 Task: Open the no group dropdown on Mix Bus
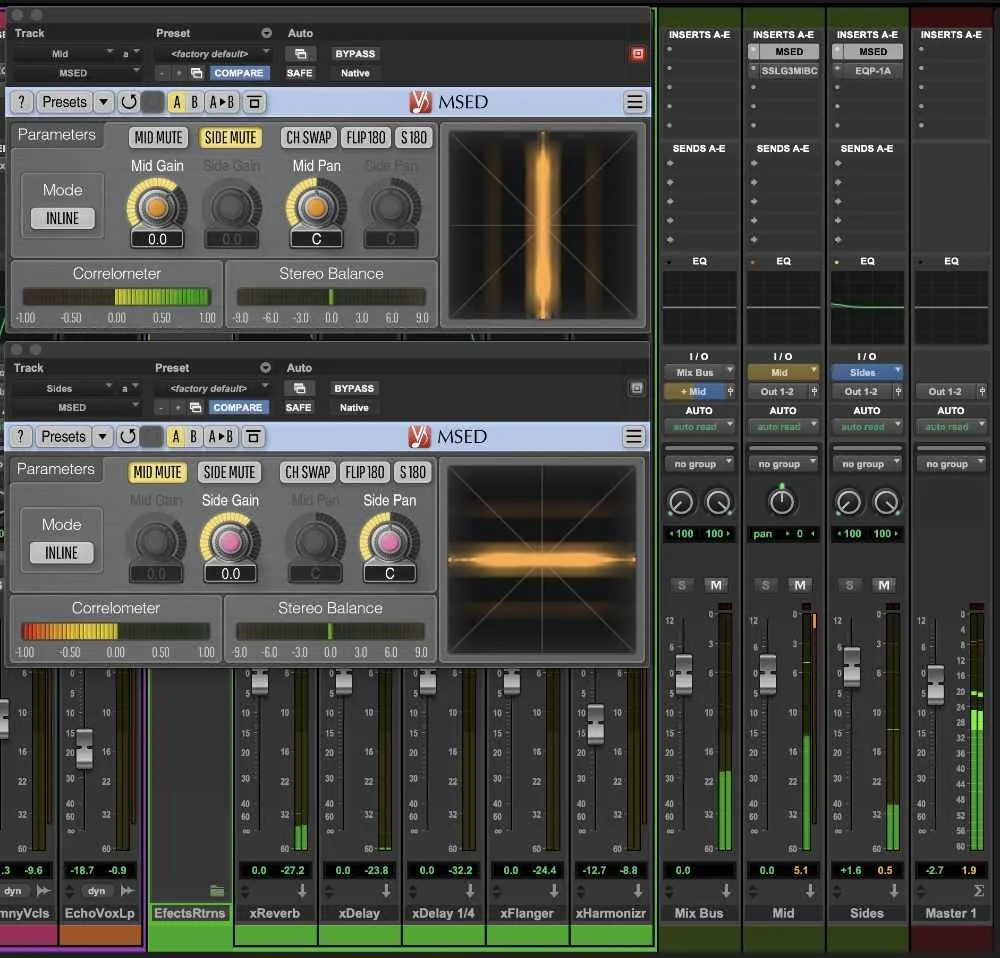click(x=700, y=462)
